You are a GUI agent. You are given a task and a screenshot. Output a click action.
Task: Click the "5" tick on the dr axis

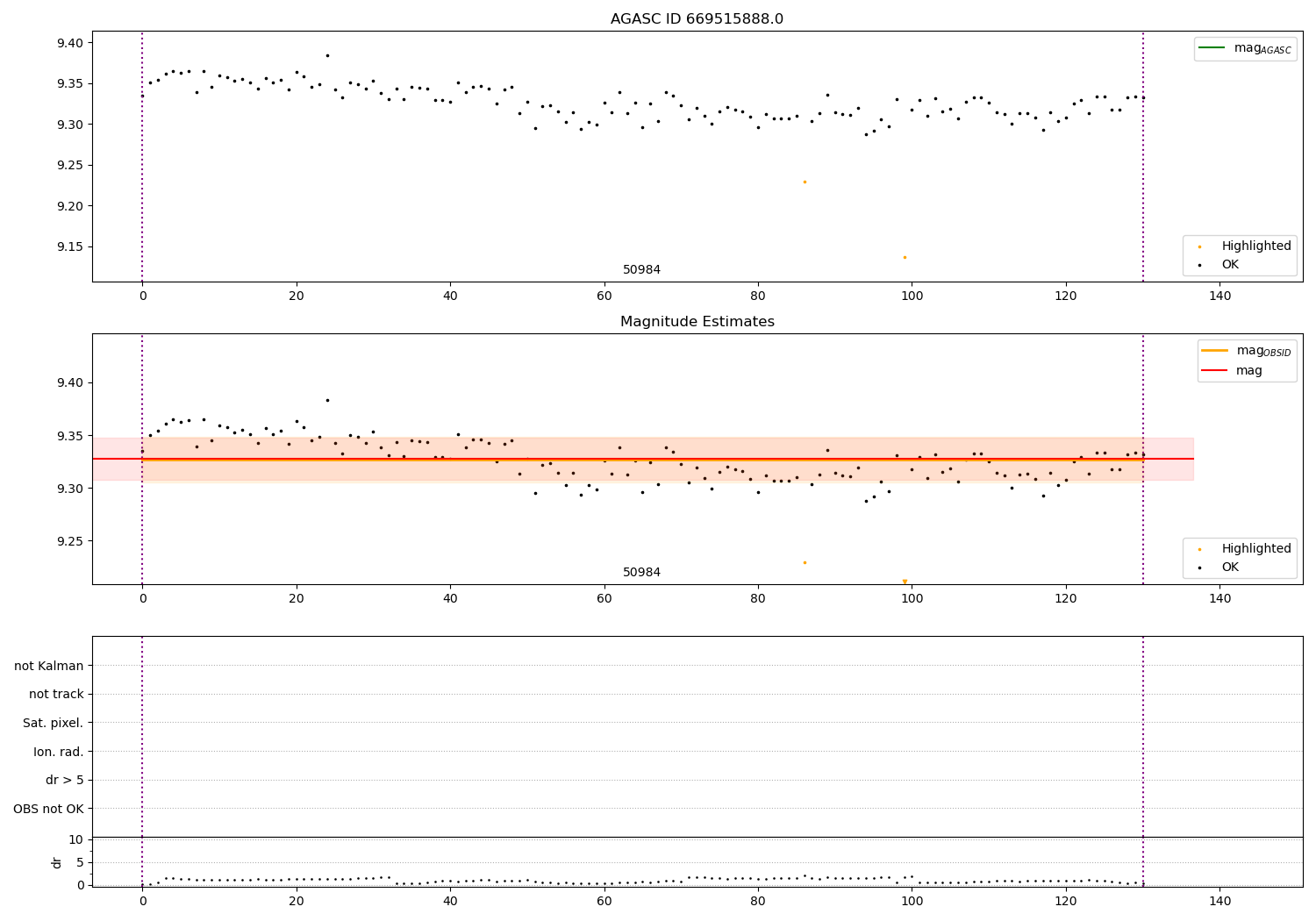(x=79, y=863)
